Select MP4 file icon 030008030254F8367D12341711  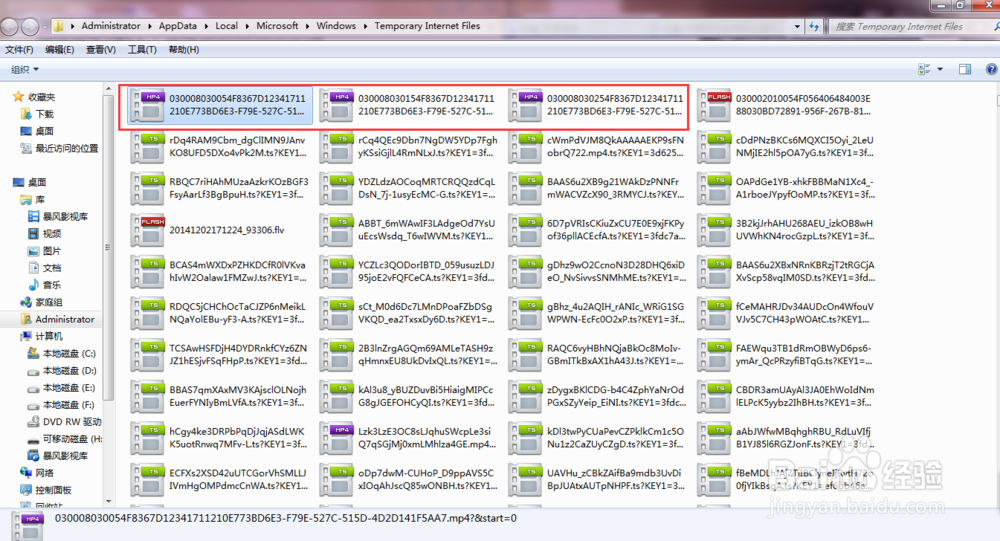(x=526, y=105)
